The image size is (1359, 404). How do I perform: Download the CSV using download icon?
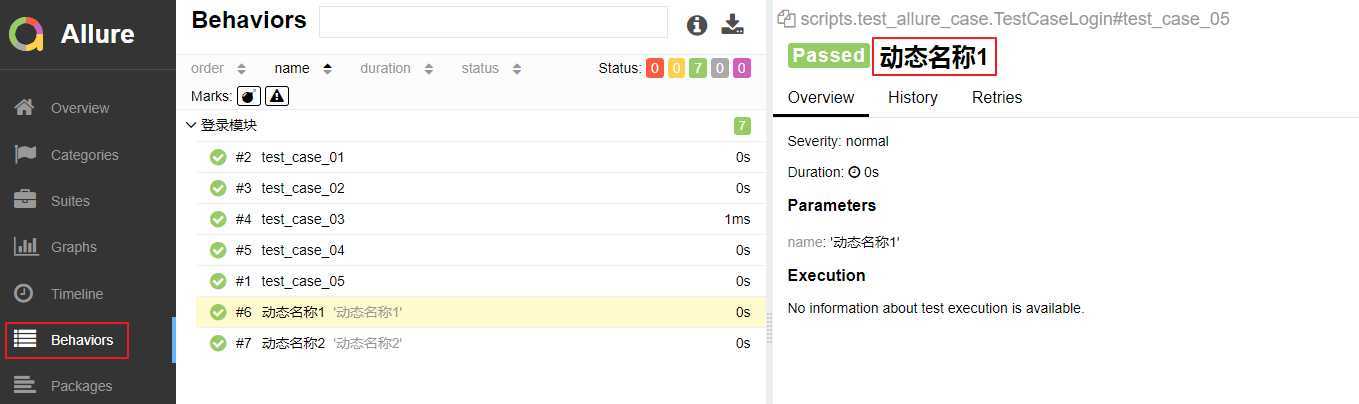click(x=734, y=25)
